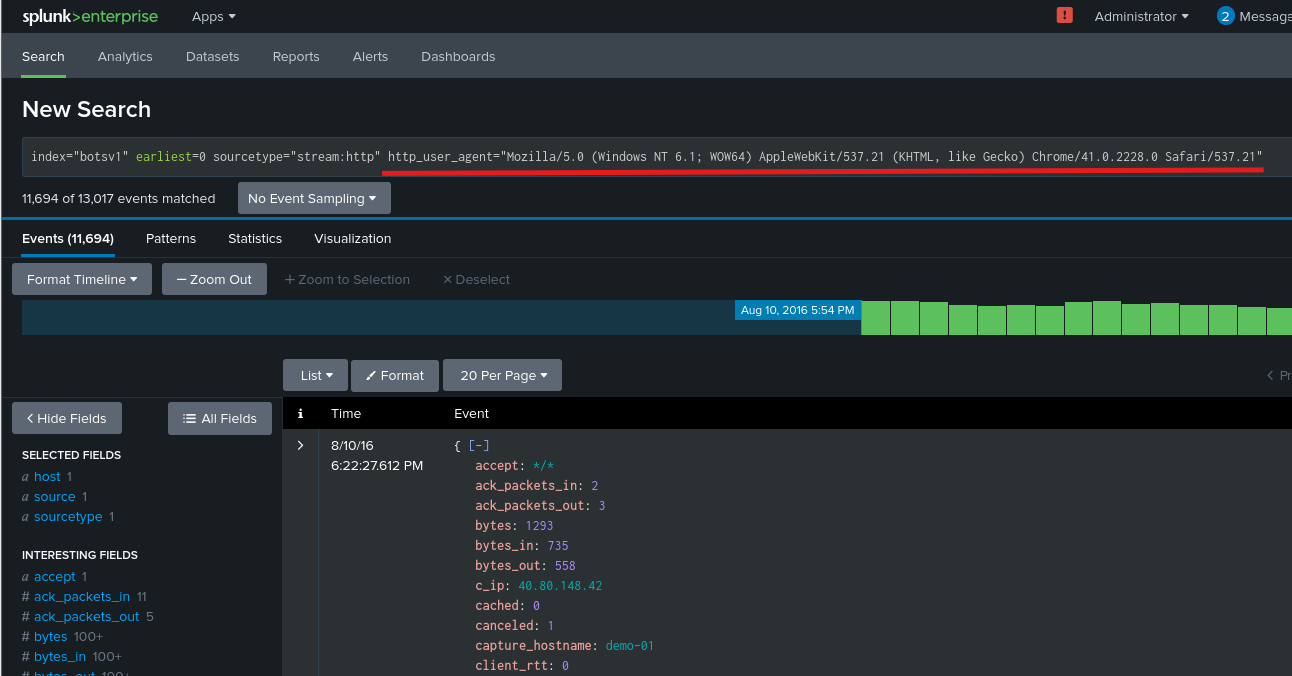This screenshot has width=1292, height=676.
Task: Switch to the Patterns tab
Action: click(x=171, y=238)
